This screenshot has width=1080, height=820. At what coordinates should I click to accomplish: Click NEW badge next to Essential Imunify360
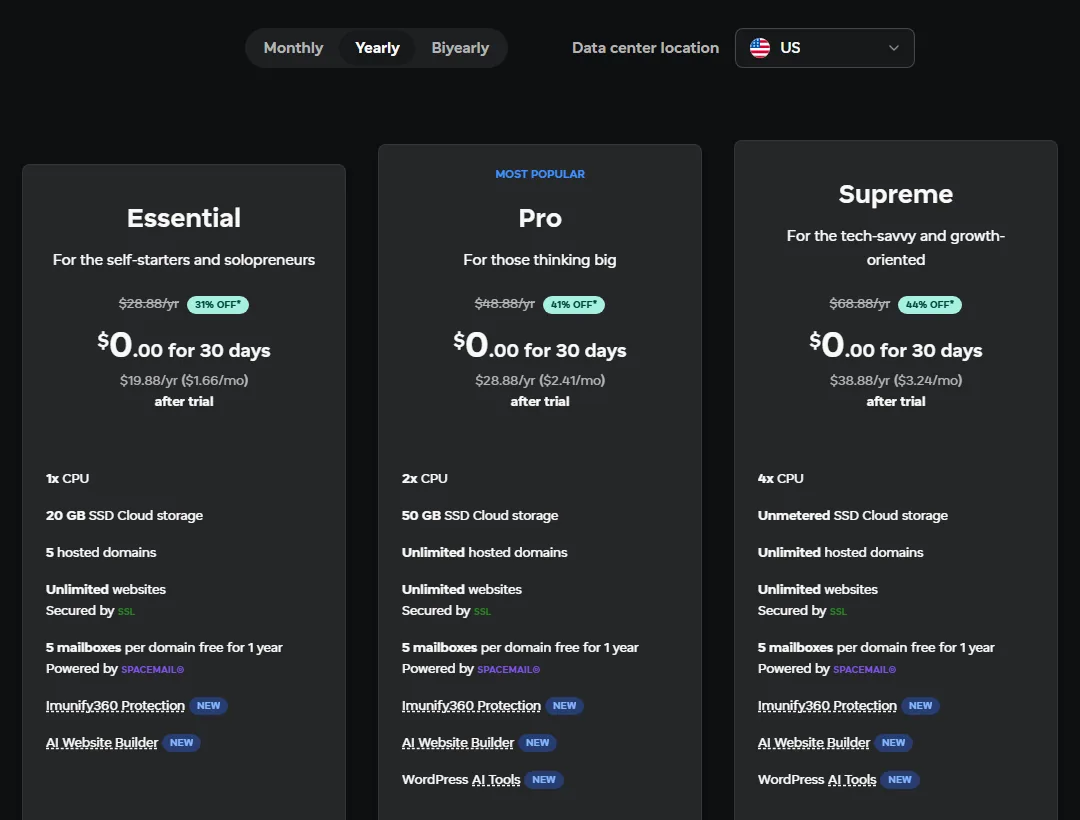tap(209, 706)
